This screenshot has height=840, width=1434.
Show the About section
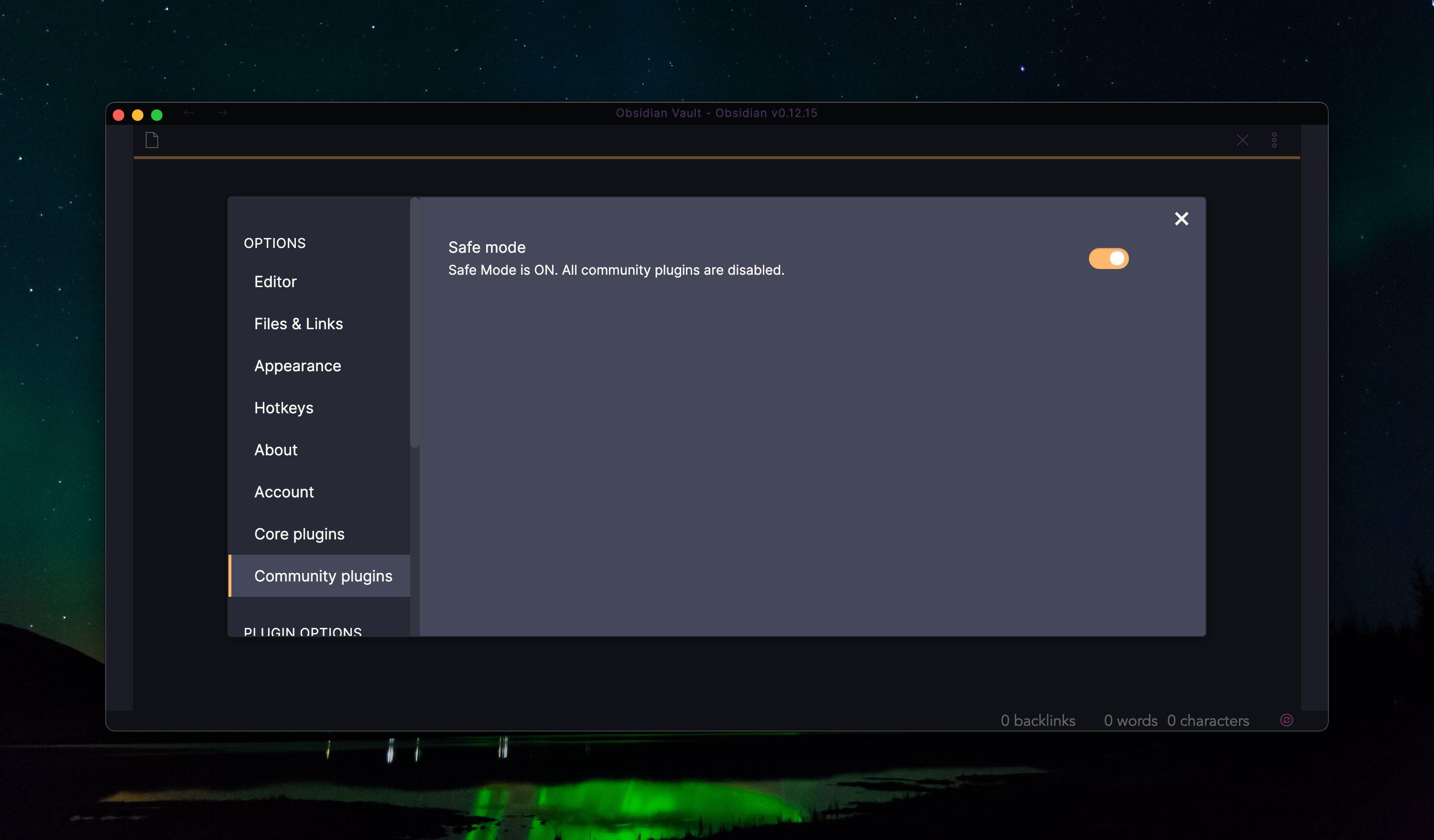(x=275, y=450)
